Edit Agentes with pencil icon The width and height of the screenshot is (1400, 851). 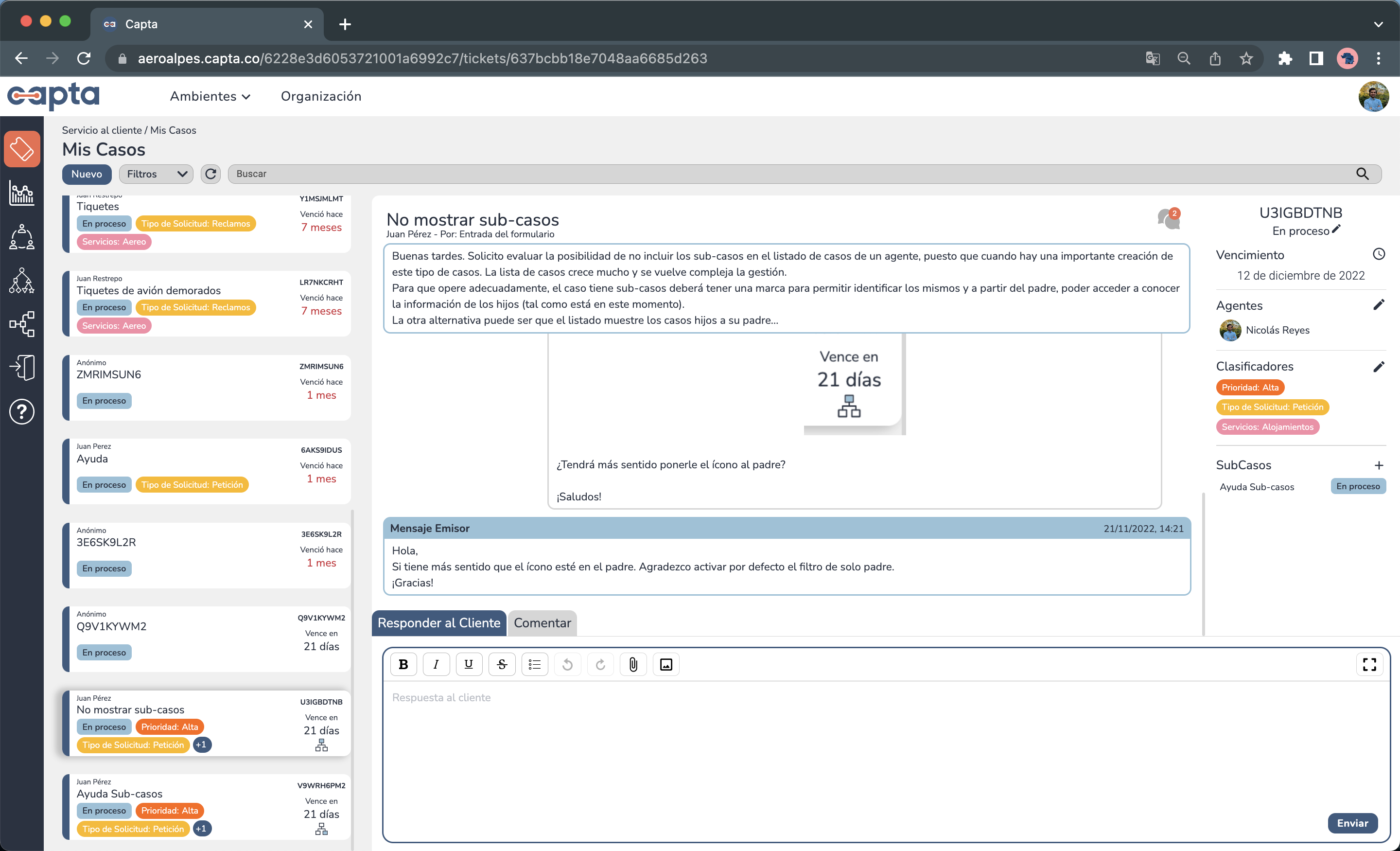click(1379, 305)
